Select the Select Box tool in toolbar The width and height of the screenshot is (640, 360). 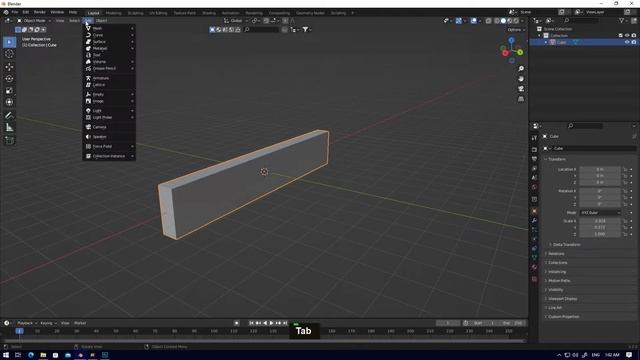pos(9,42)
